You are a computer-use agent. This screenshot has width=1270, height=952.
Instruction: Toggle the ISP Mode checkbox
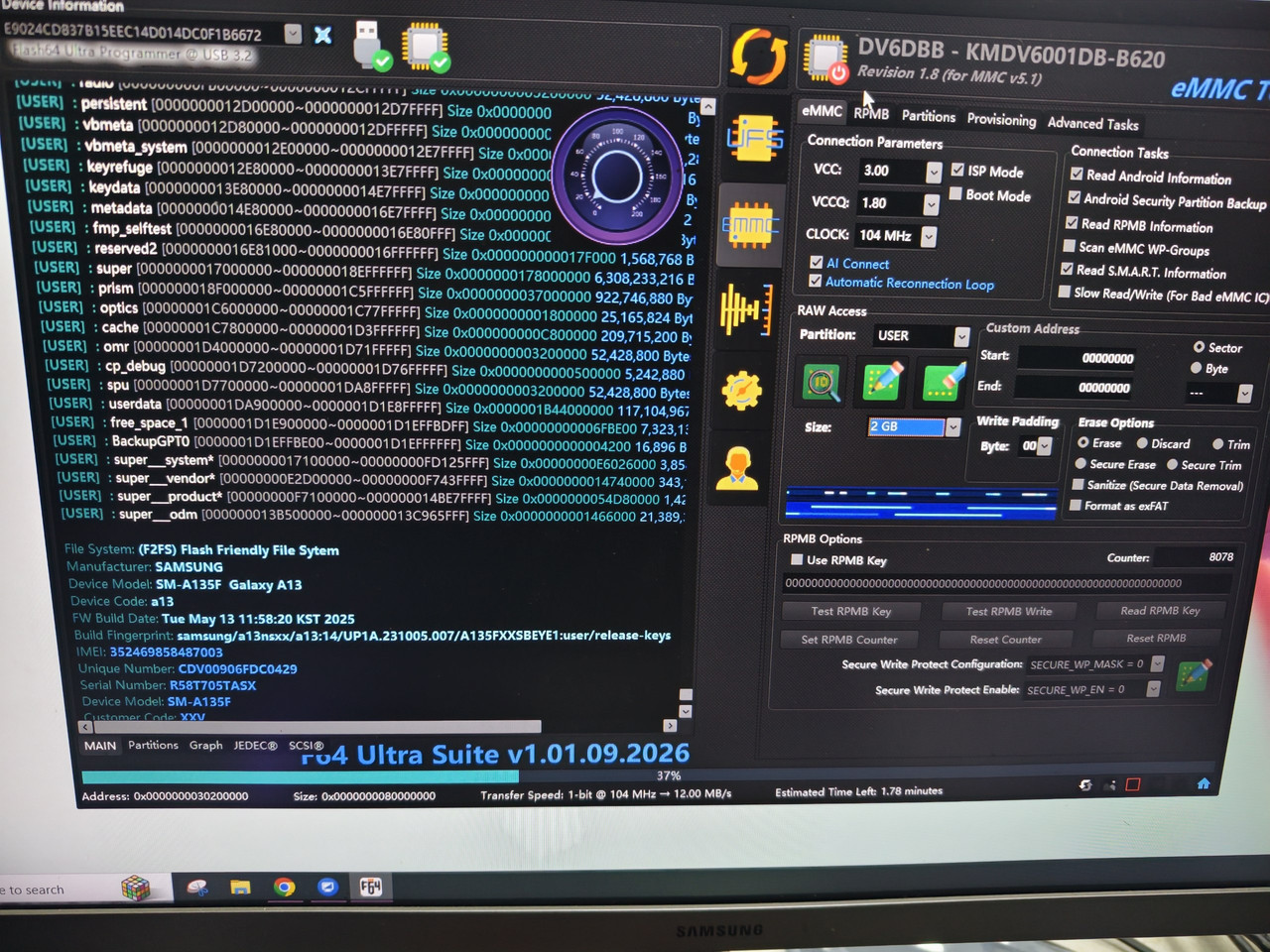(957, 170)
